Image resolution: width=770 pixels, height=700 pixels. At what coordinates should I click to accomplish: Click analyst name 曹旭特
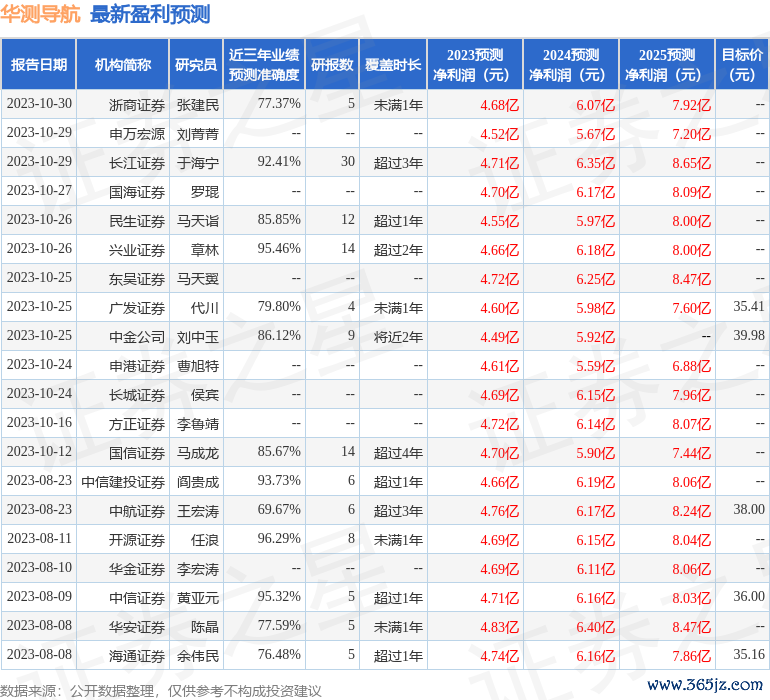198,365
